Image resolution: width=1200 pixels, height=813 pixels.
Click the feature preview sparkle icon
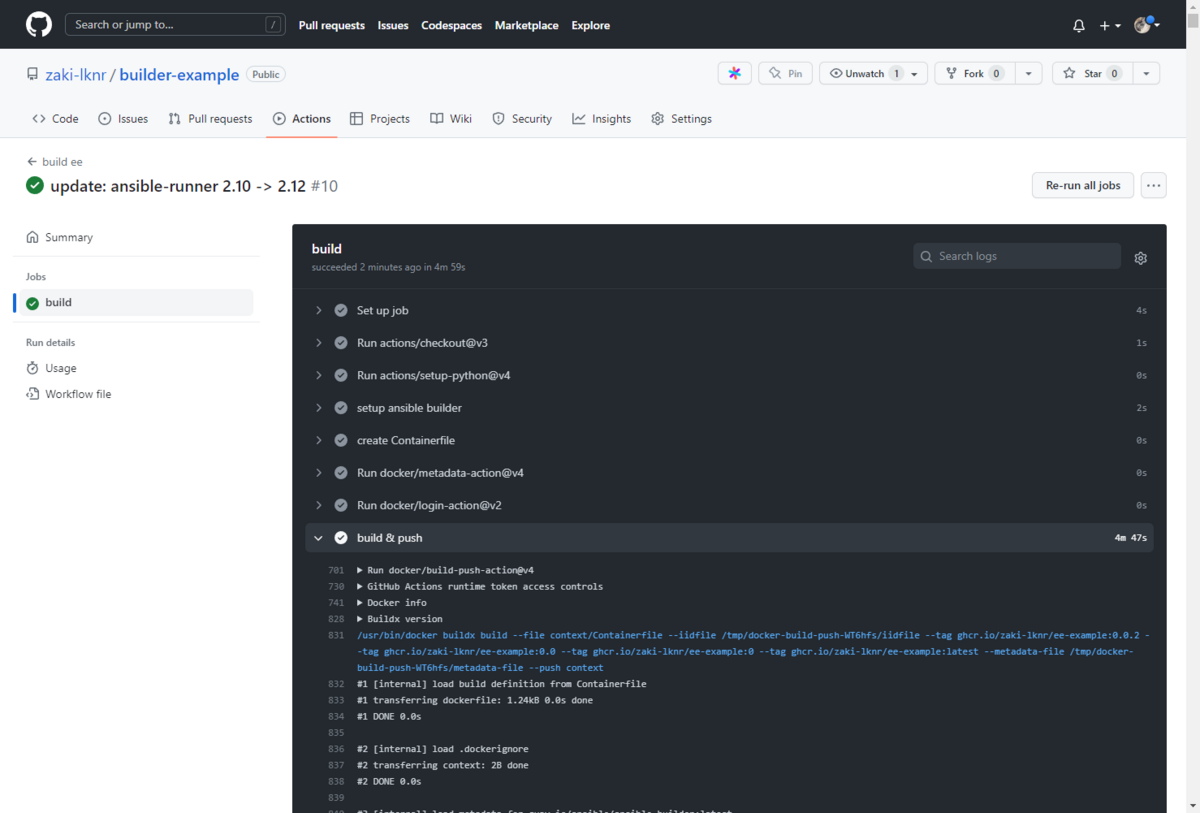coord(734,72)
